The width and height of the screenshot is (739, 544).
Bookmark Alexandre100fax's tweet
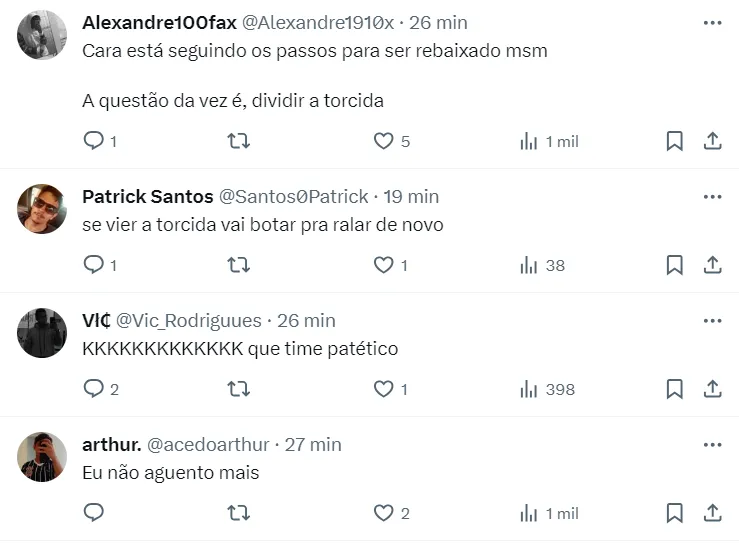tap(675, 141)
